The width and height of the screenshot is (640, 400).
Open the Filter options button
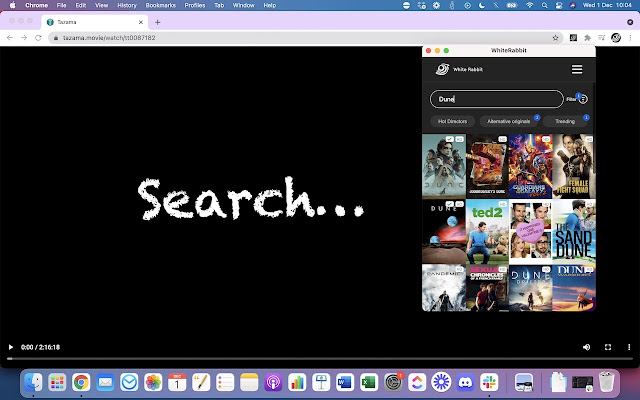coord(583,99)
